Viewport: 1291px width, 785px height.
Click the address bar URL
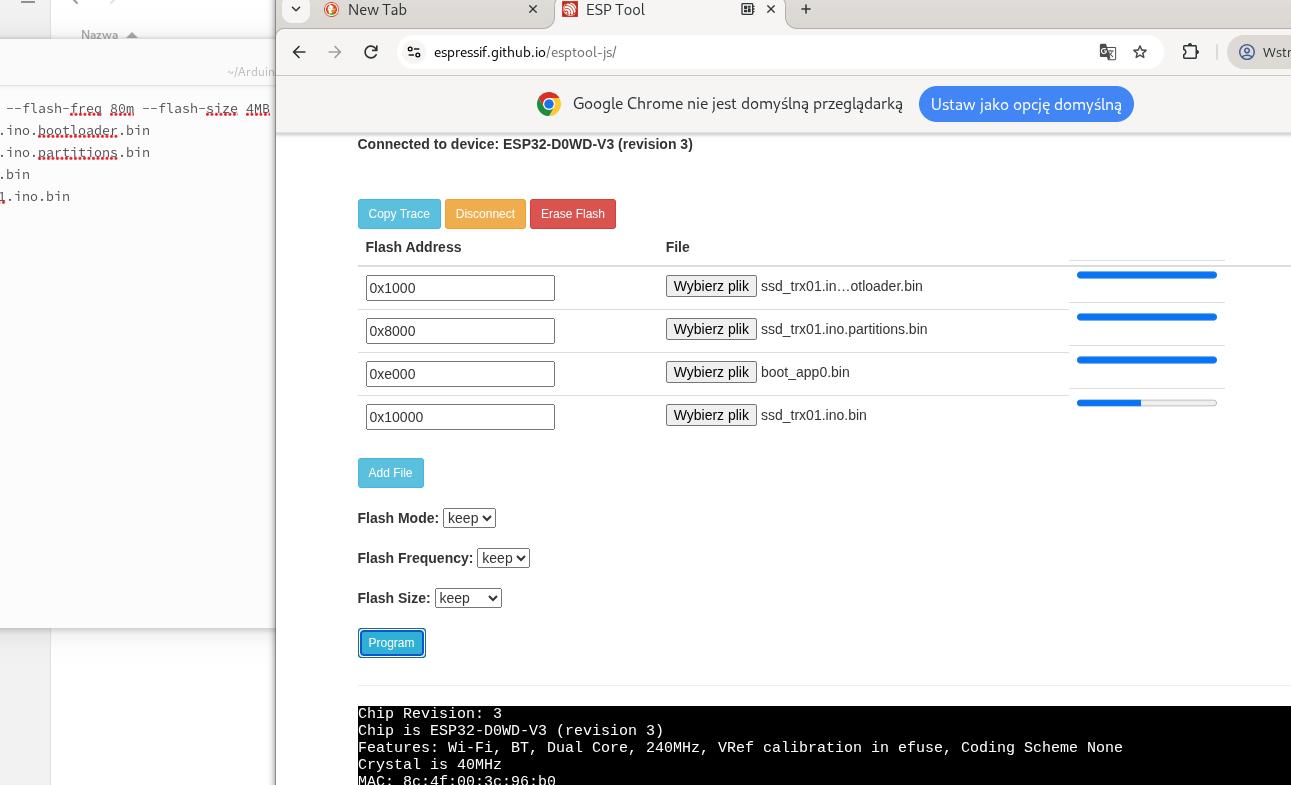pyautogui.click(x=525, y=52)
